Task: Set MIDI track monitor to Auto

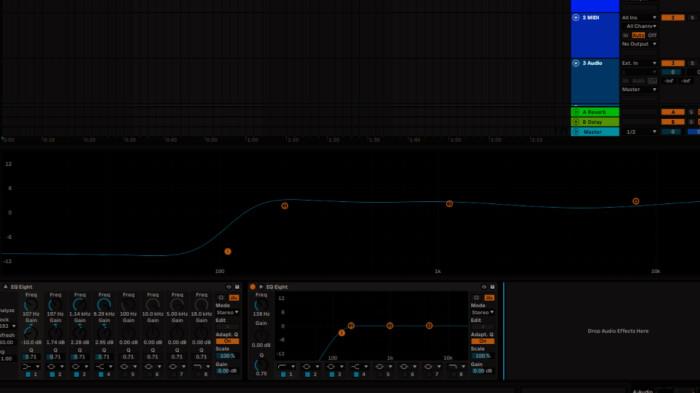Action: pyautogui.click(x=638, y=35)
